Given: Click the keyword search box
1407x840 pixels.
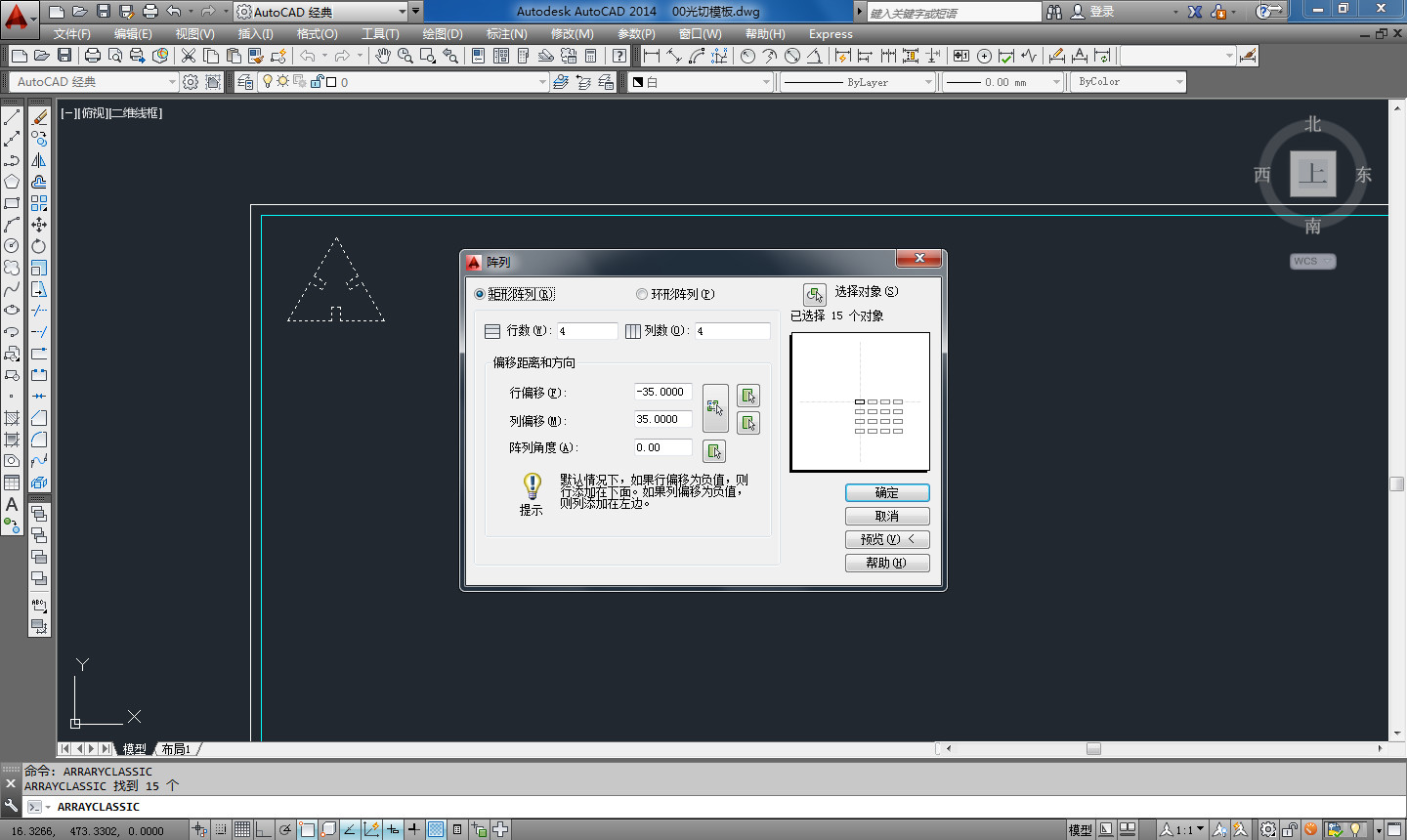Looking at the screenshot, I should [x=954, y=13].
